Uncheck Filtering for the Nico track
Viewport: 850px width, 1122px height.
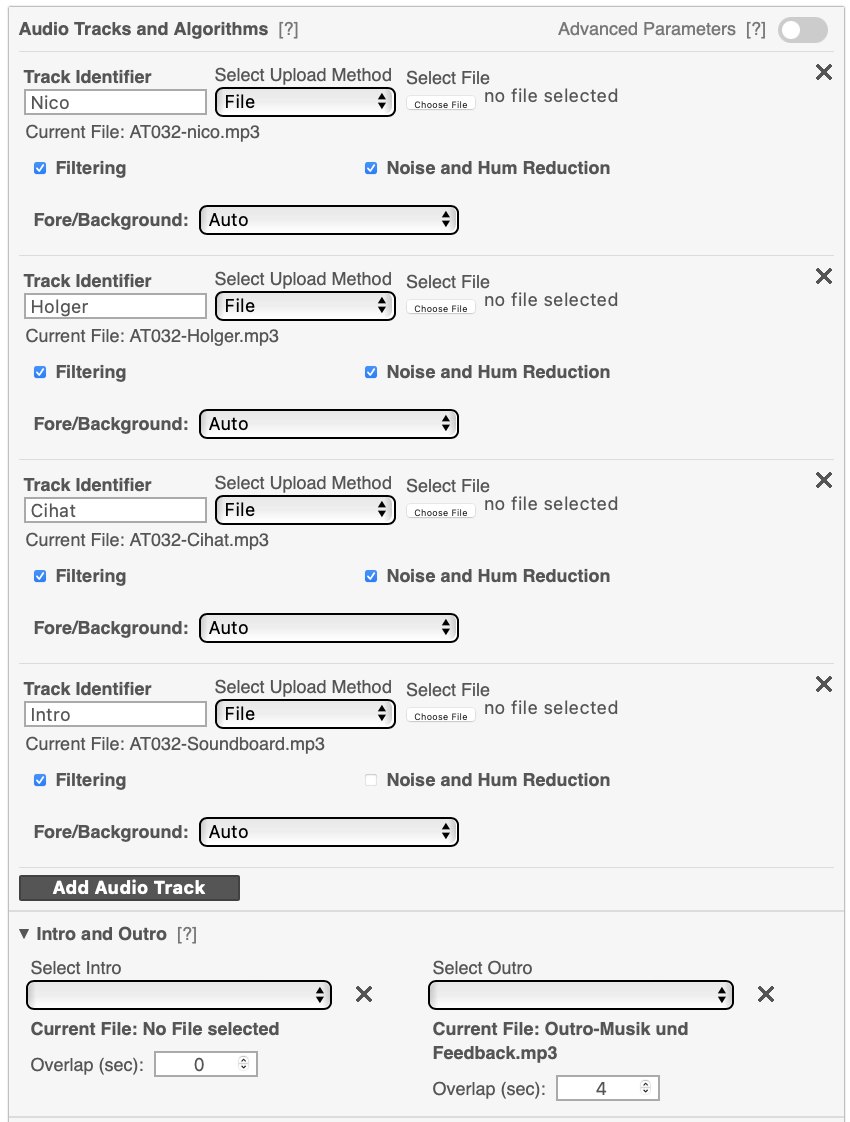(x=40, y=168)
